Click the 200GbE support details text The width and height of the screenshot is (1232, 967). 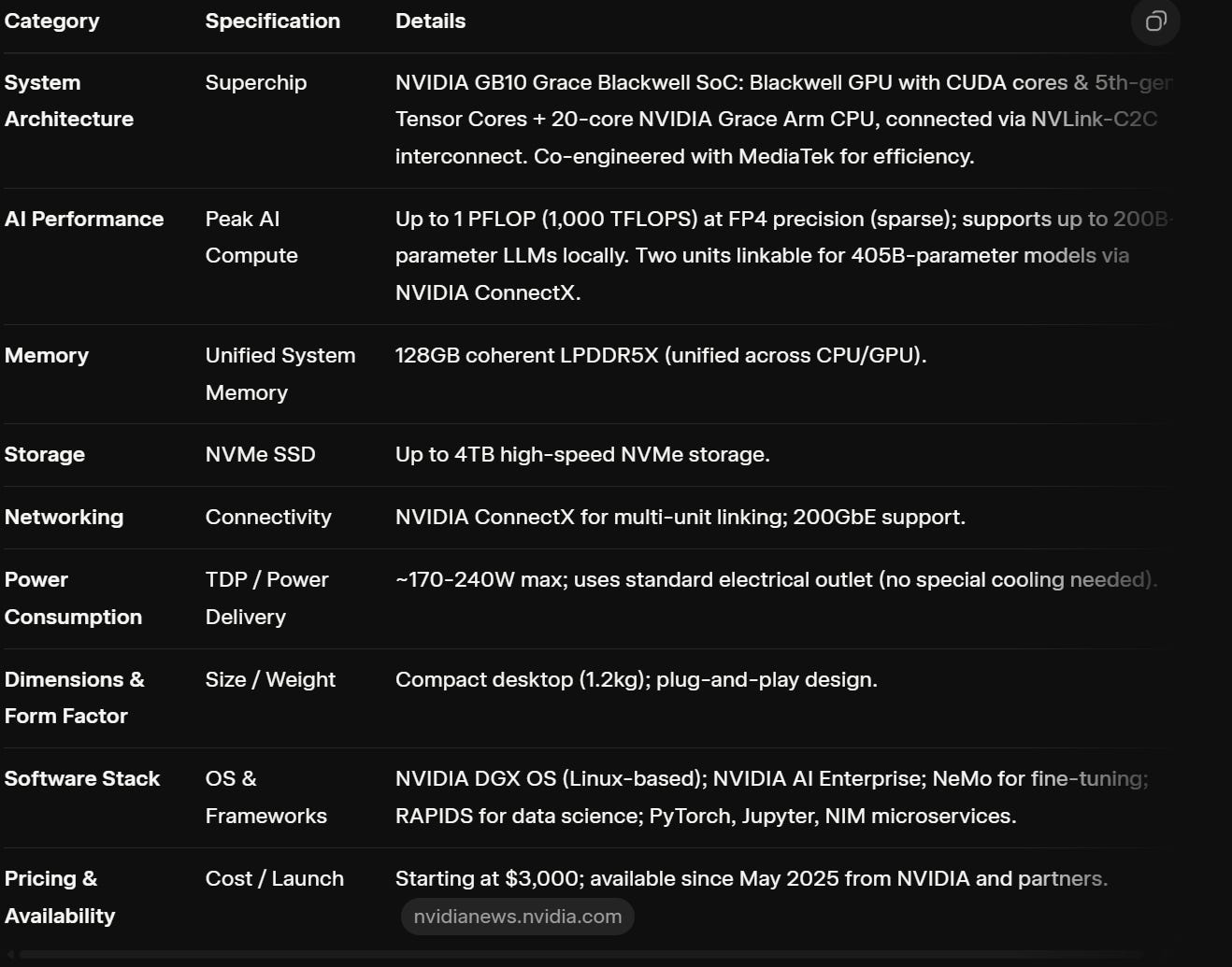point(680,518)
